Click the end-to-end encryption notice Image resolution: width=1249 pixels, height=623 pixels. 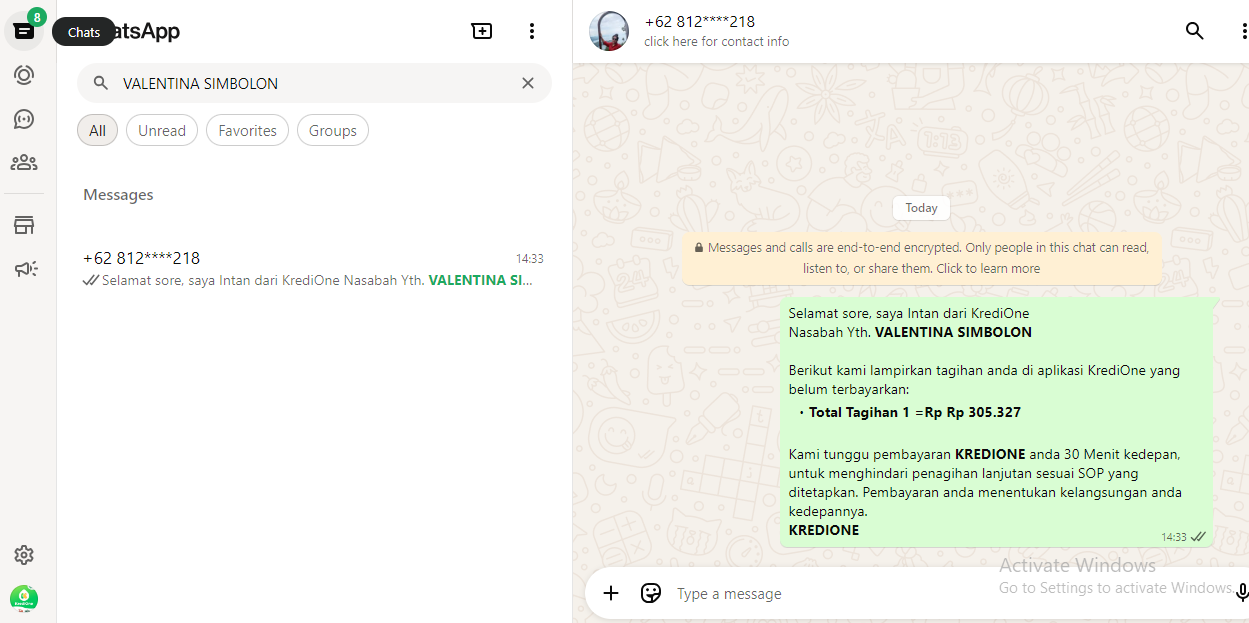921,258
